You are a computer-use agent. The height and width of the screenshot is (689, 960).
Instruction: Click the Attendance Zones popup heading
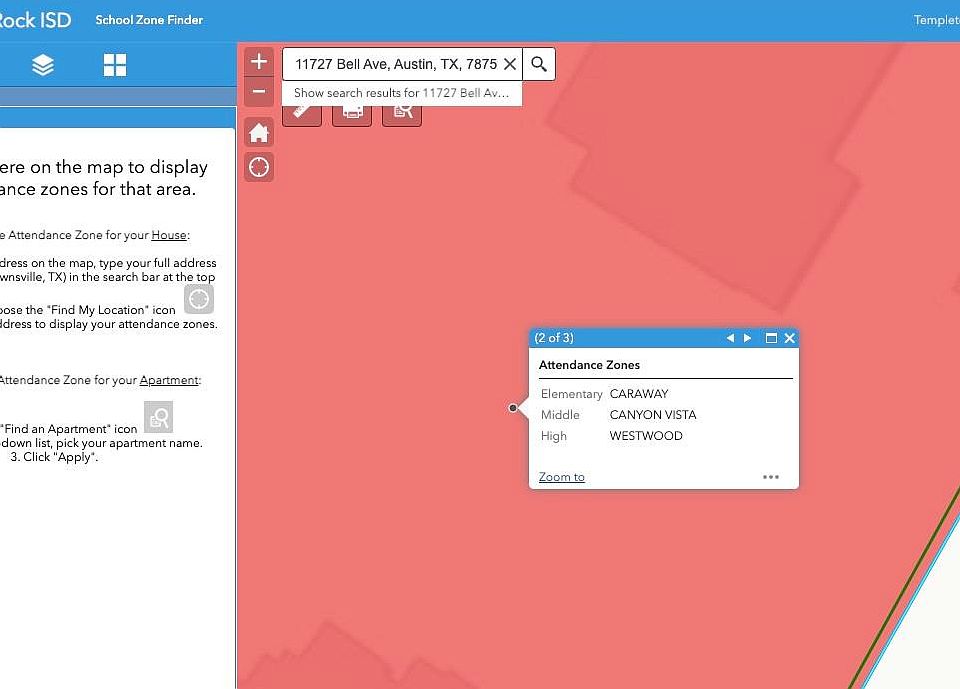coord(589,364)
